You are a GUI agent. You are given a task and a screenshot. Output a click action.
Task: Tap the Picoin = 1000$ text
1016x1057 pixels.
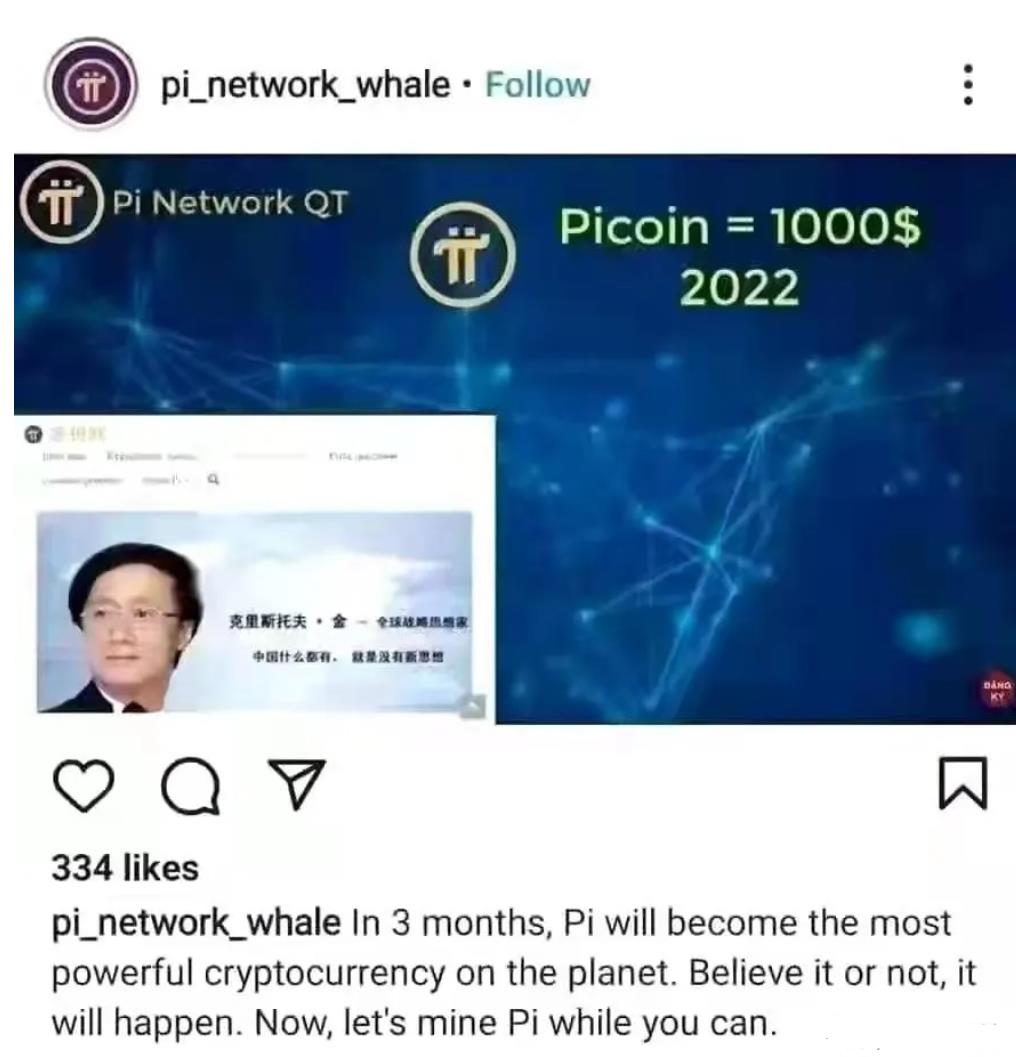740,226
